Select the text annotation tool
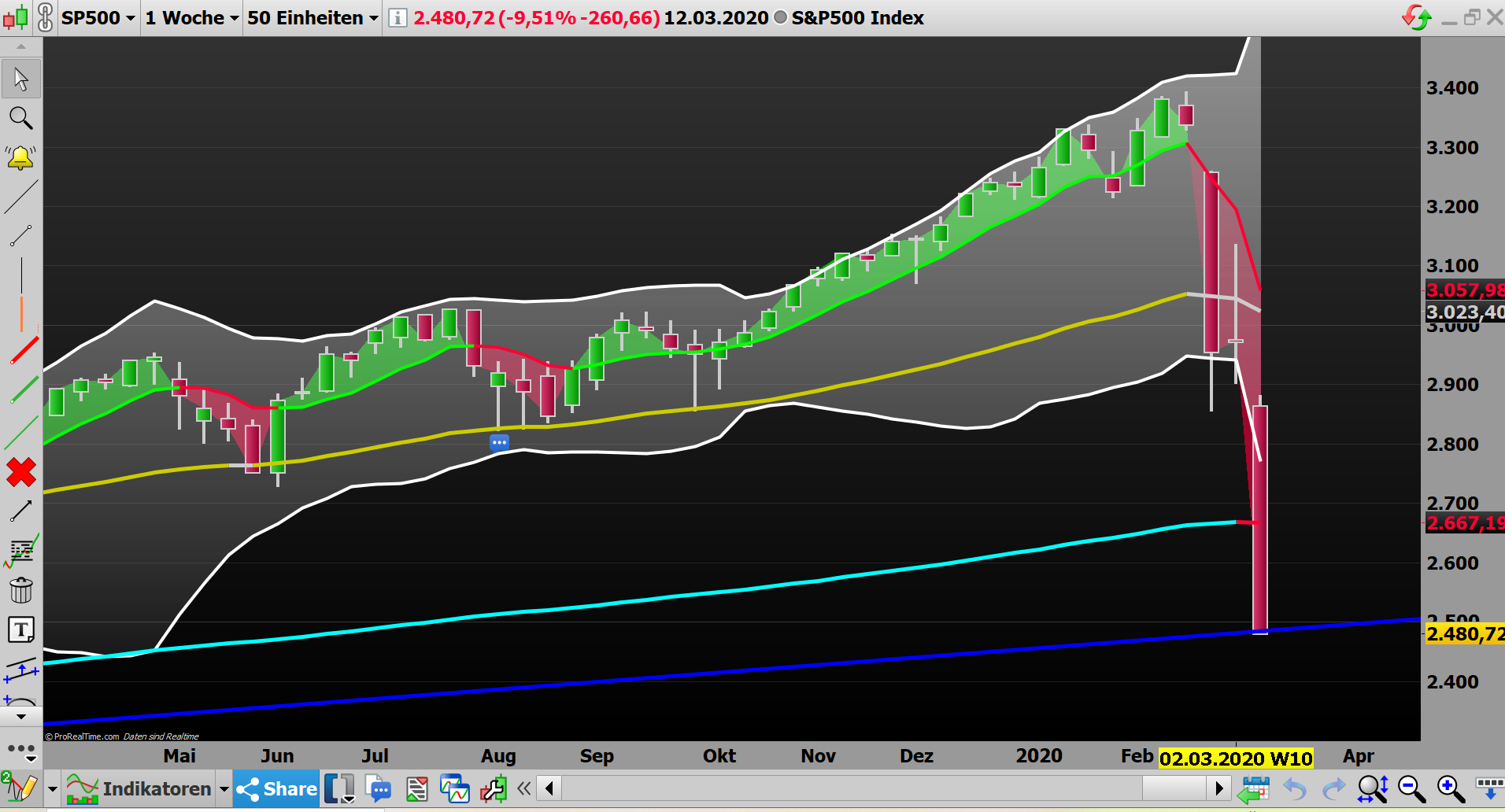The image size is (1505, 812). click(21, 629)
